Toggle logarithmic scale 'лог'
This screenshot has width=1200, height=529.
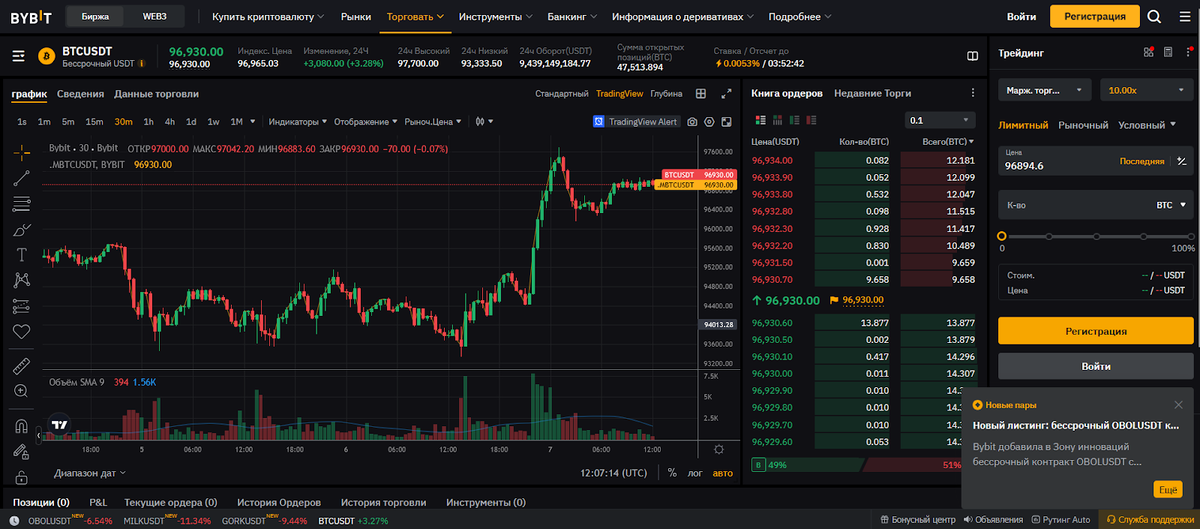point(695,473)
